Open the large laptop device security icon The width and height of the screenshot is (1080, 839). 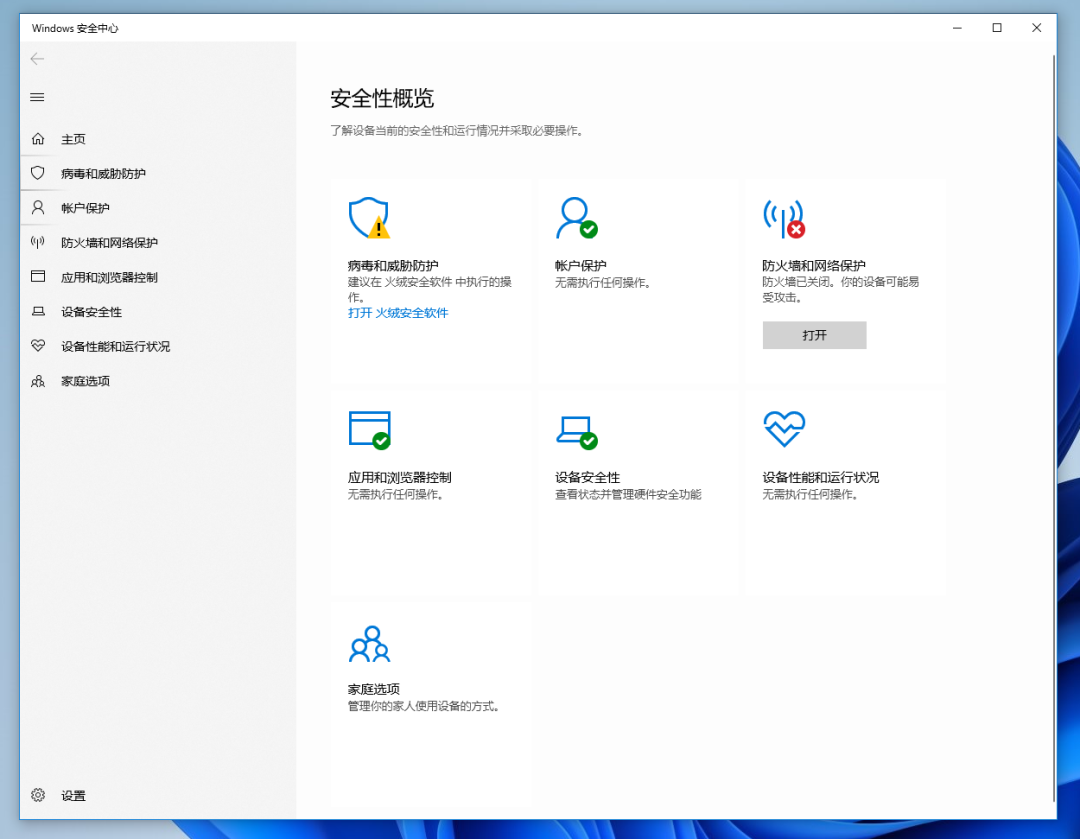click(577, 432)
